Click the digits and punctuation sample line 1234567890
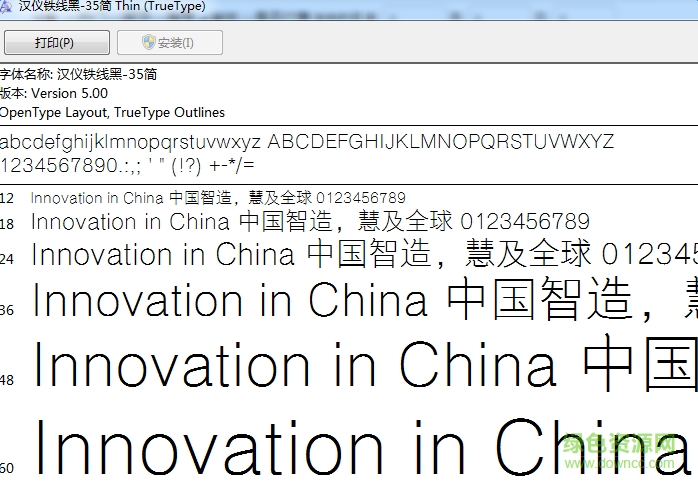698x482 pixels. point(127,166)
